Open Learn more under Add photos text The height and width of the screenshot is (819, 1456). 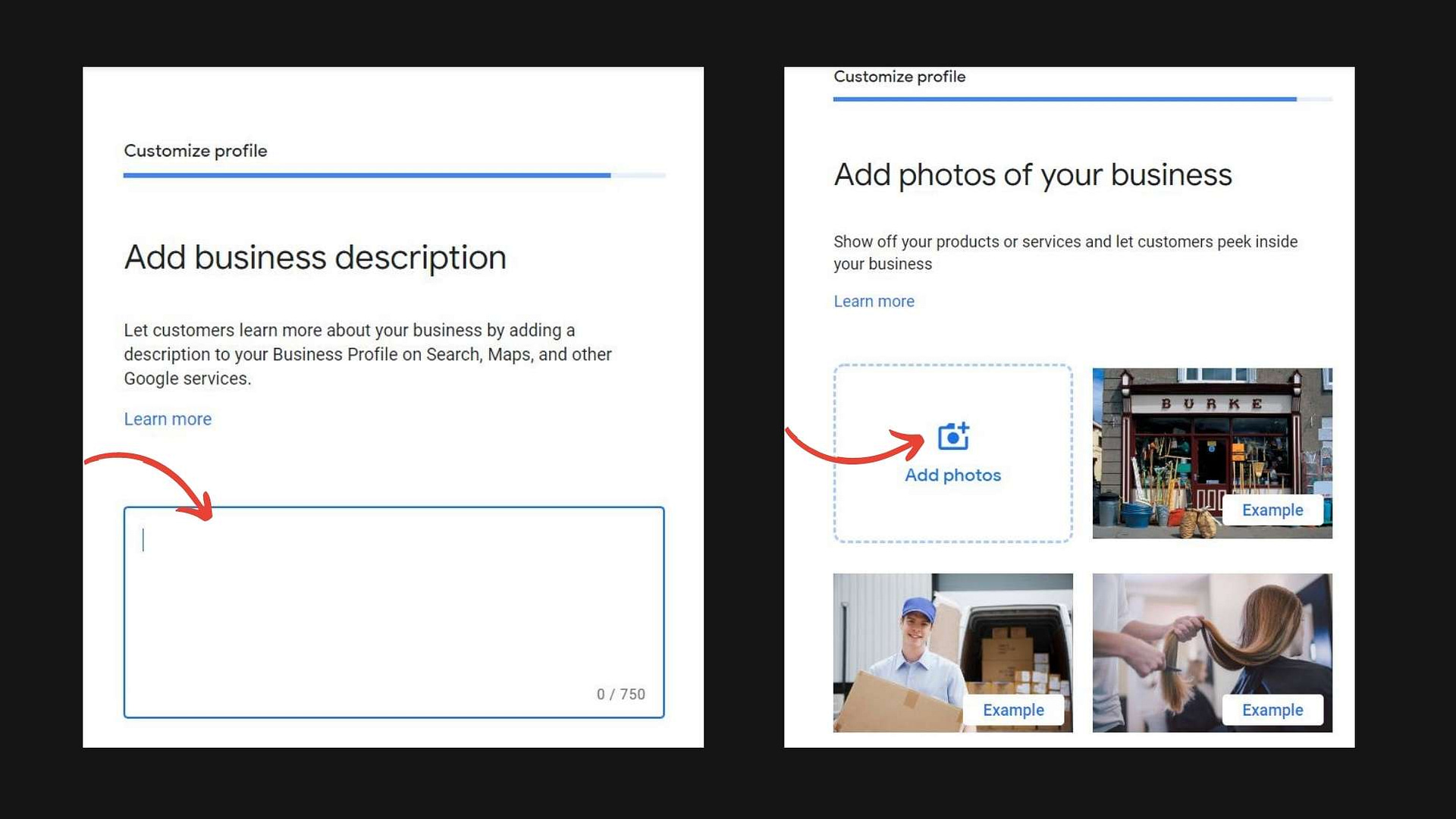tap(874, 301)
